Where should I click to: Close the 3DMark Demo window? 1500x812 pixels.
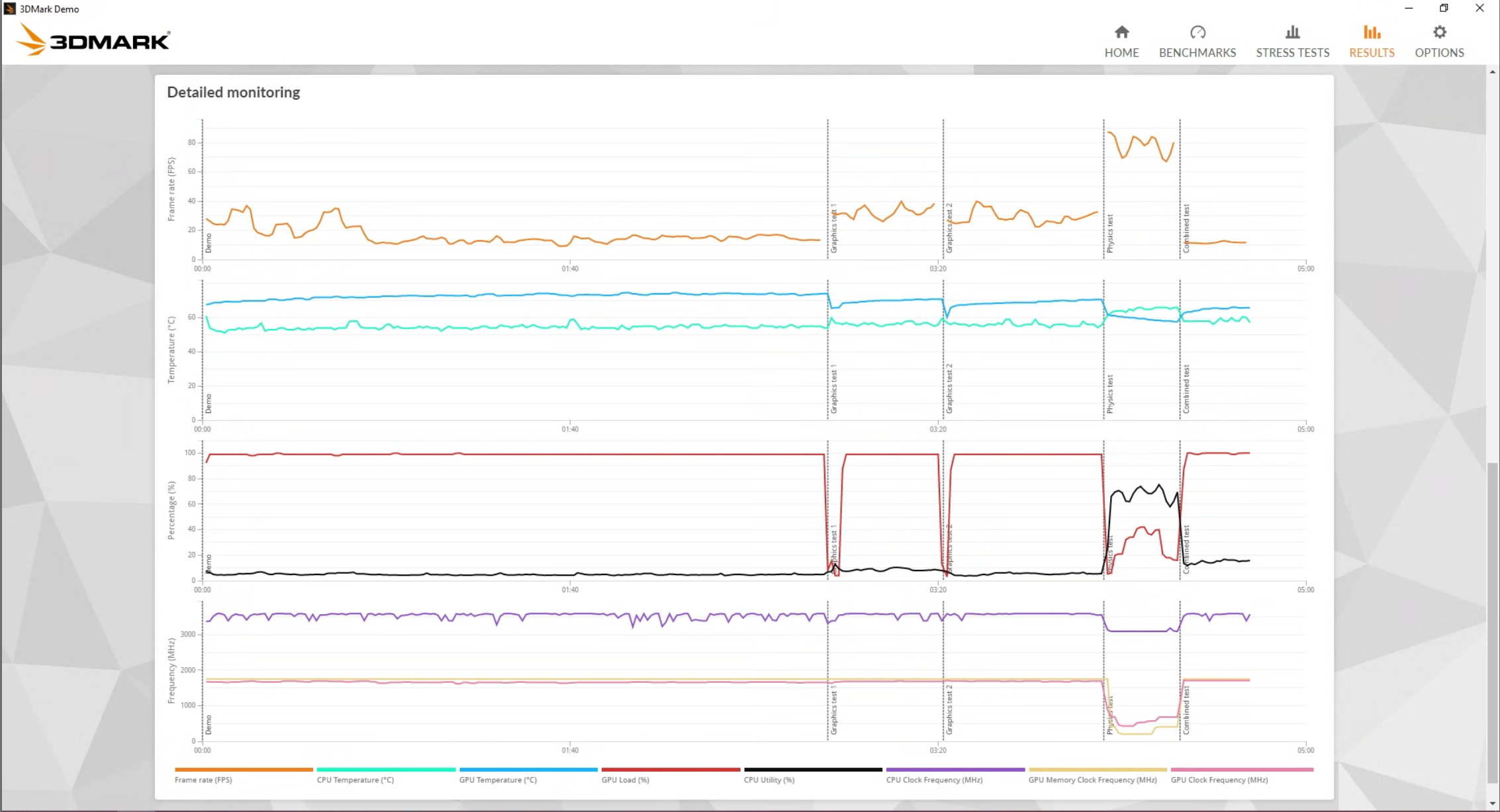tap(1479, 9)
